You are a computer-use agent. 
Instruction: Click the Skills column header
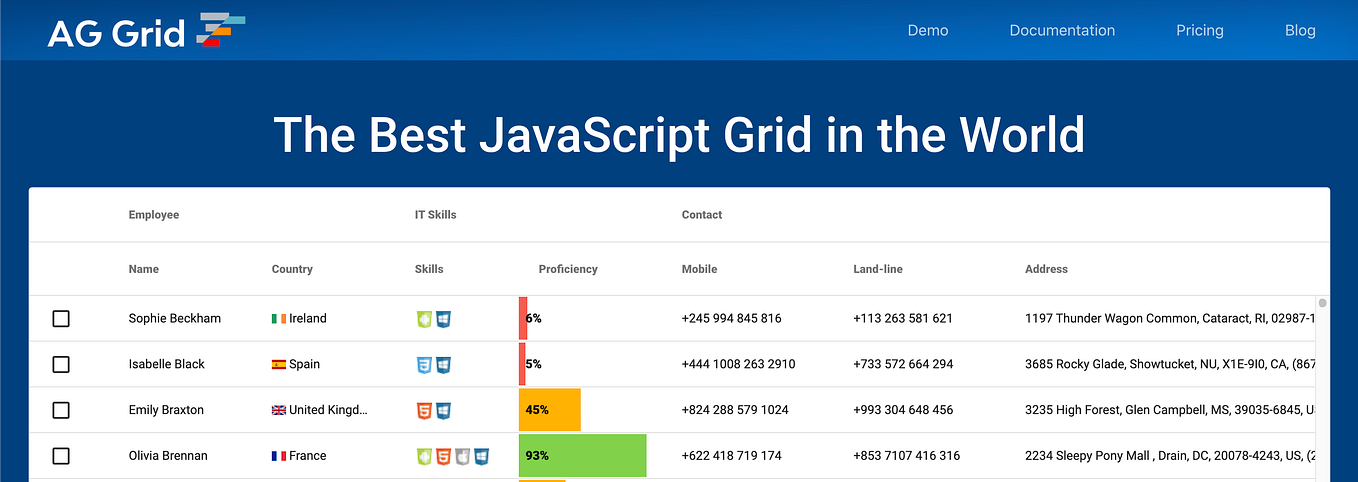(429, 269)
